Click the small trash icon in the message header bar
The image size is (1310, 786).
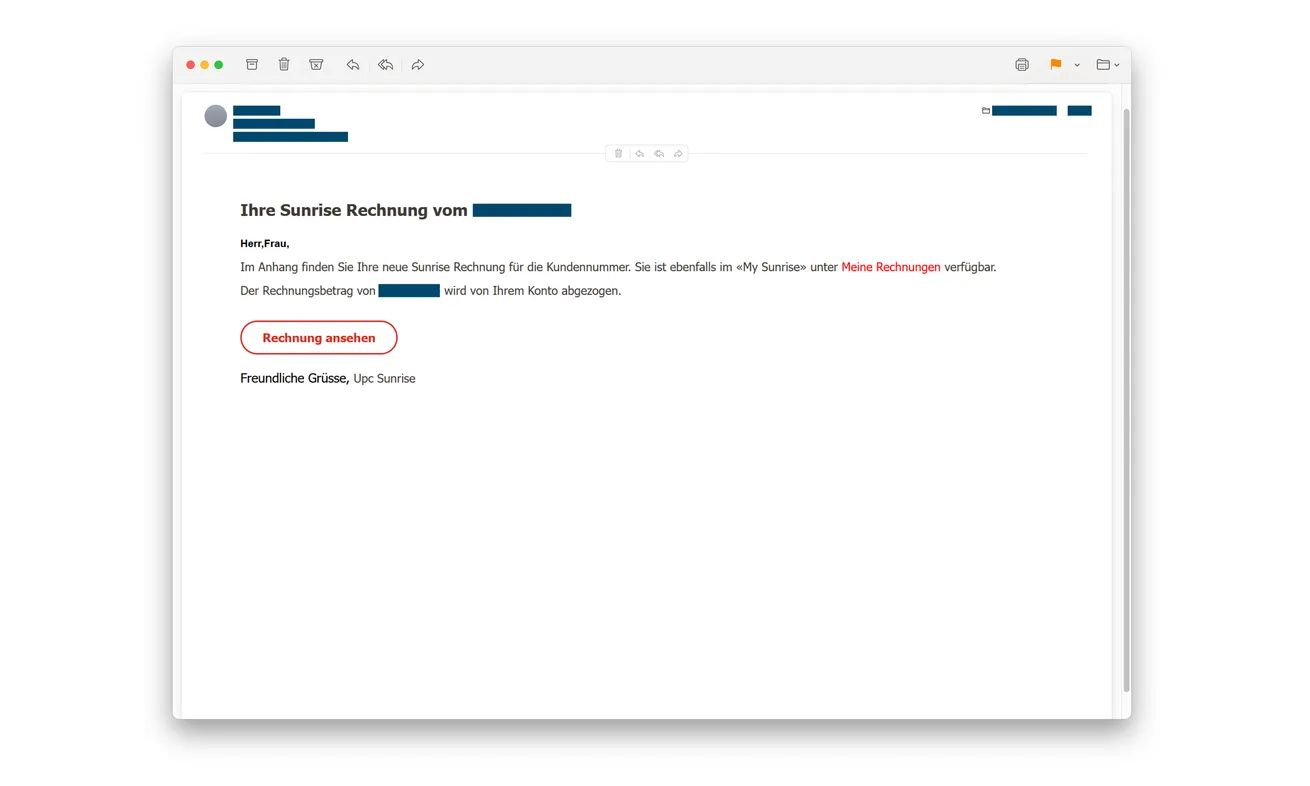coord(618,154)
